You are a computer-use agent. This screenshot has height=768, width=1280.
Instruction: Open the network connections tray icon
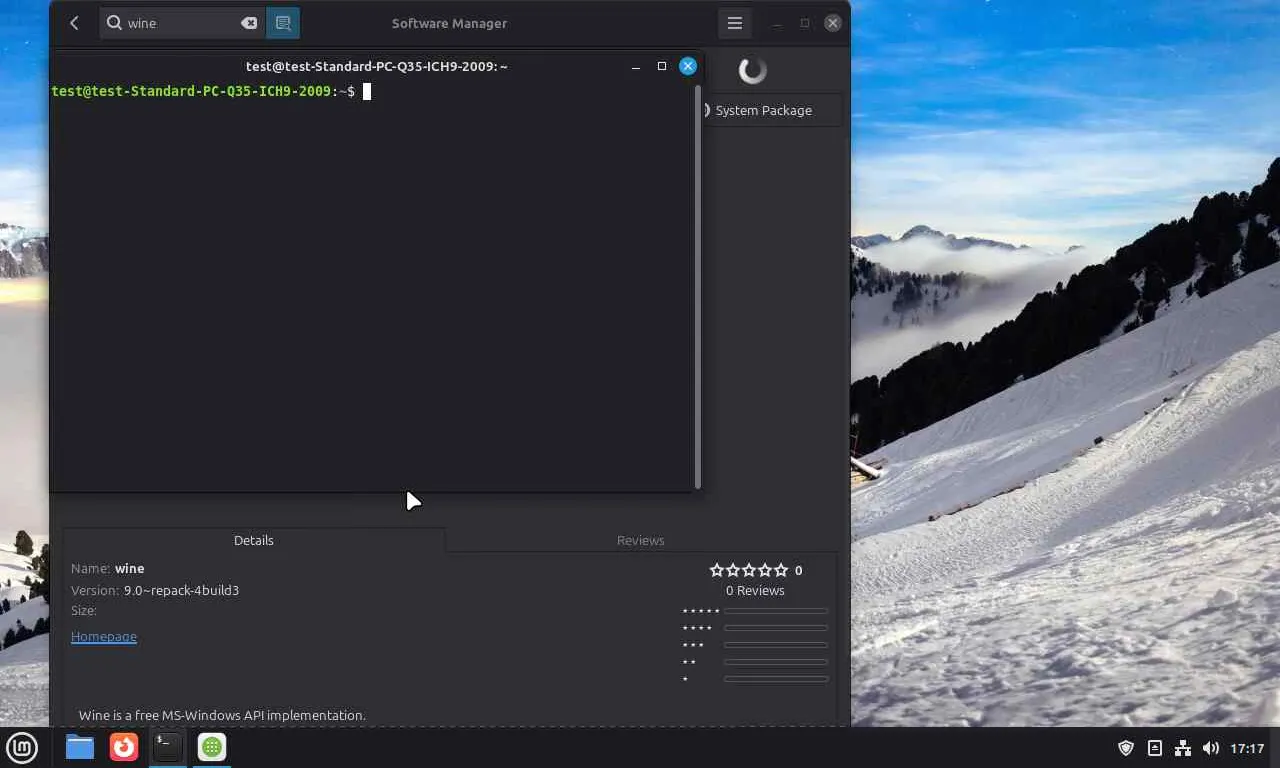coord(1183,748)
